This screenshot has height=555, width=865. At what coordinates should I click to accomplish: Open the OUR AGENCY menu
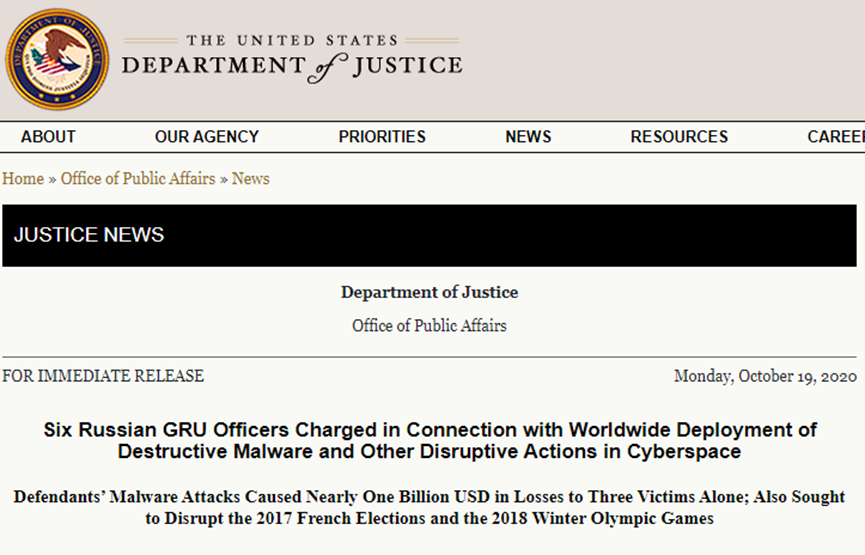click(207, 137)
